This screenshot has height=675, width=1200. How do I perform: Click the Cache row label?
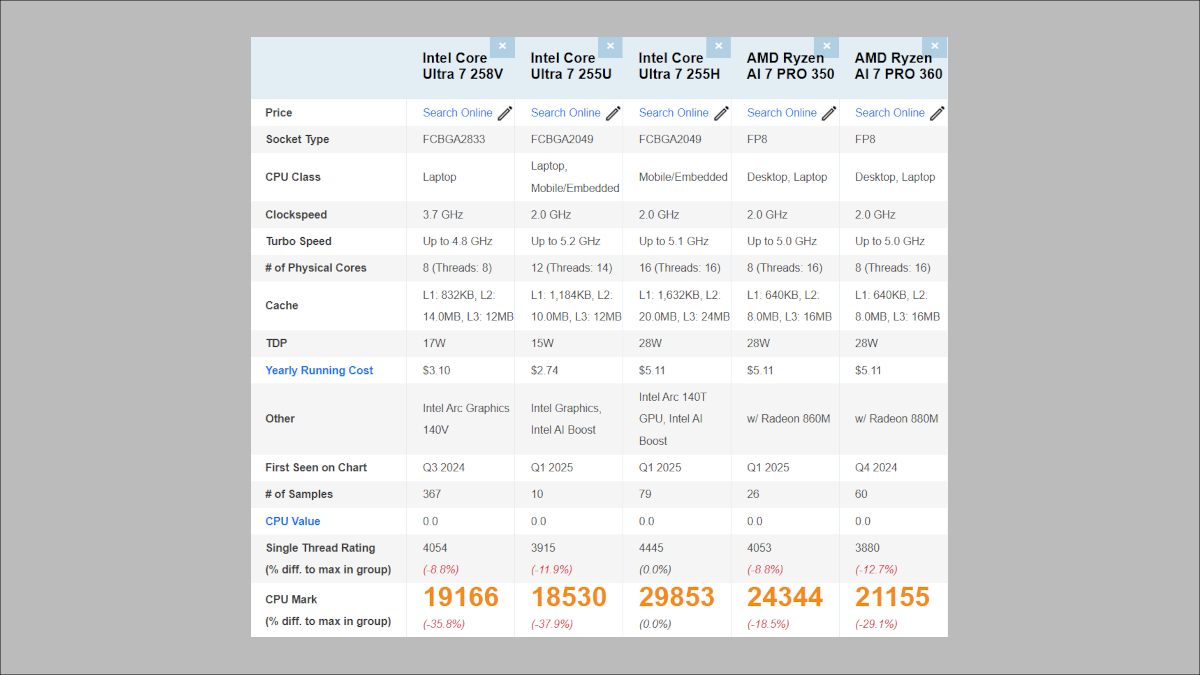pyautogui.click(x=282, y=306)
